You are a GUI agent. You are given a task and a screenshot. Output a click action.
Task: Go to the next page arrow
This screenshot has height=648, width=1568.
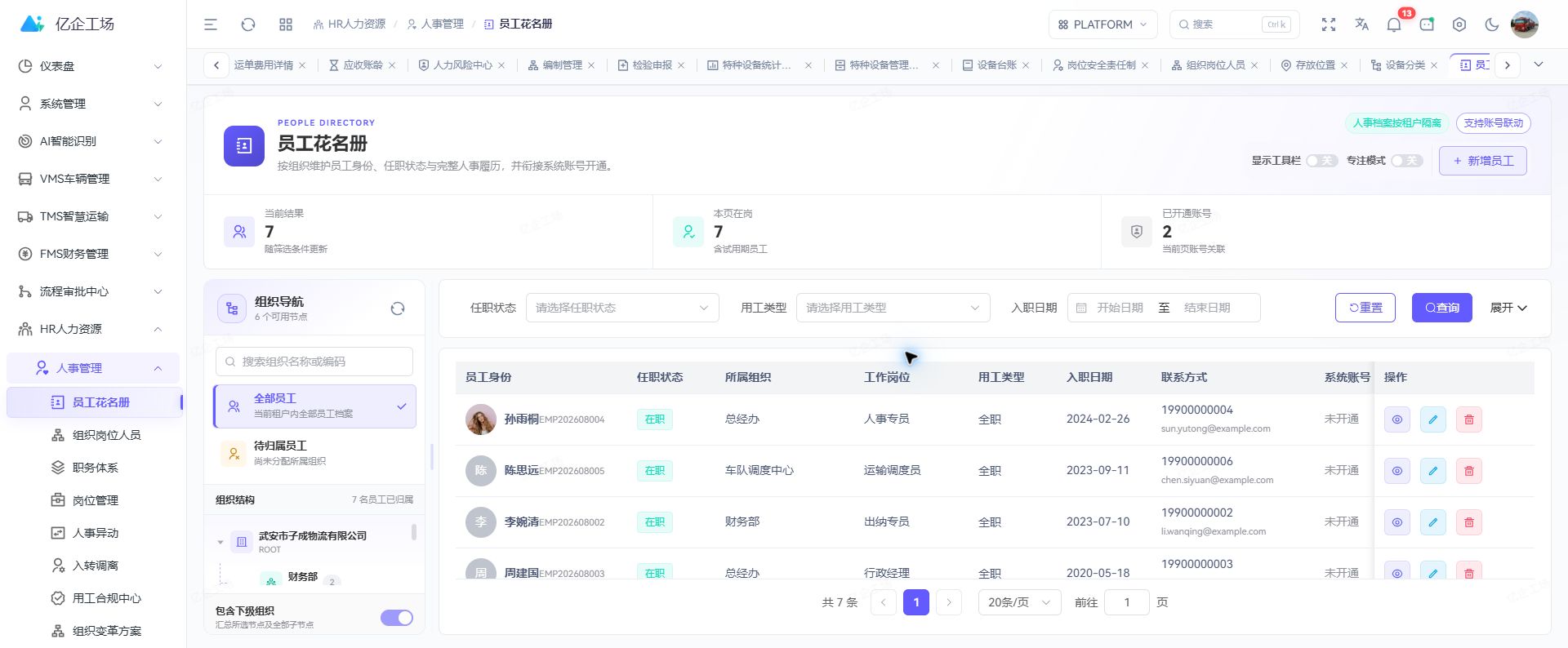click(949, 602)
